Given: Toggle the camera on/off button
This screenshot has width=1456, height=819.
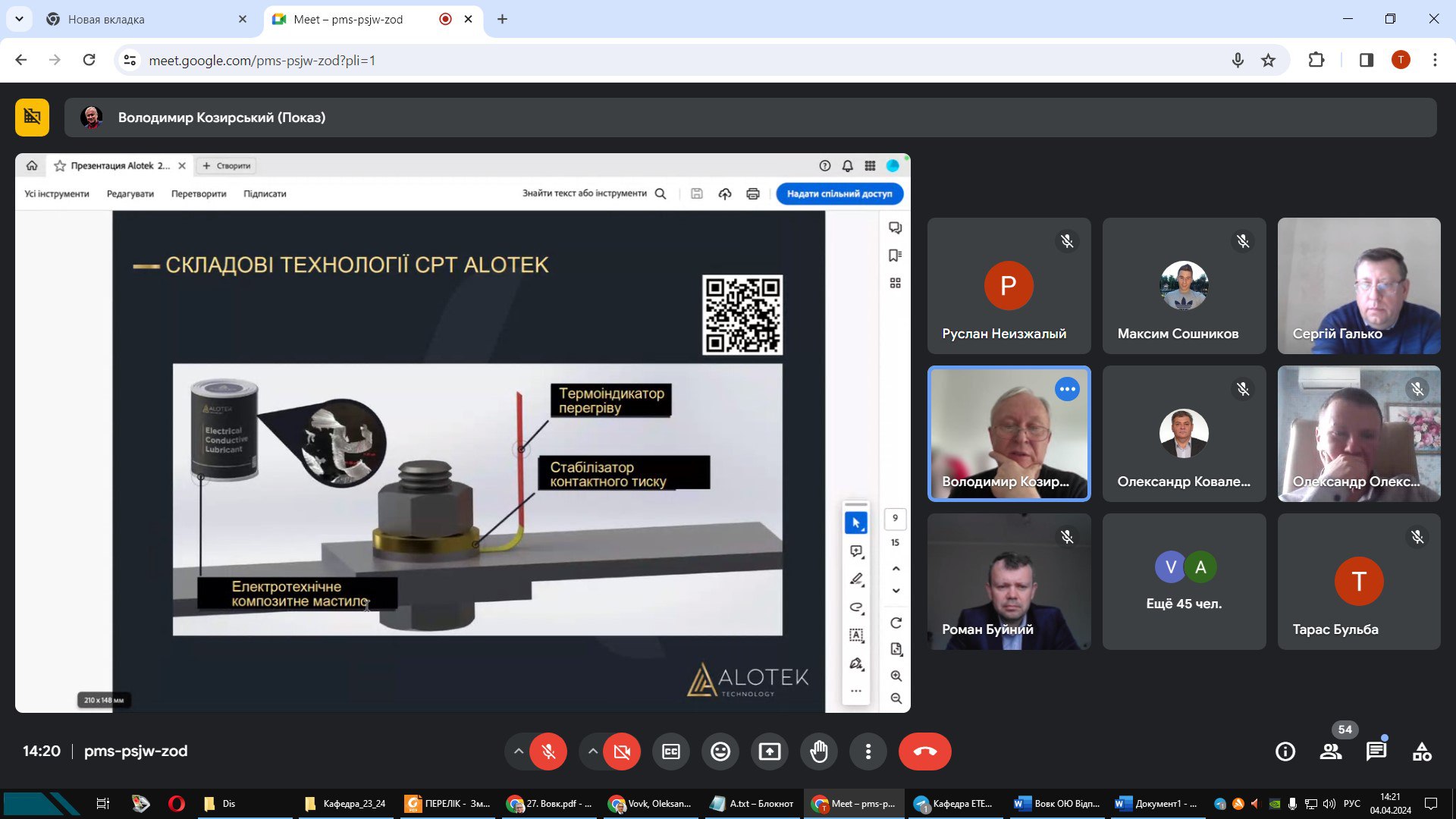Looking at the screenshot, I should click(622, 752).
